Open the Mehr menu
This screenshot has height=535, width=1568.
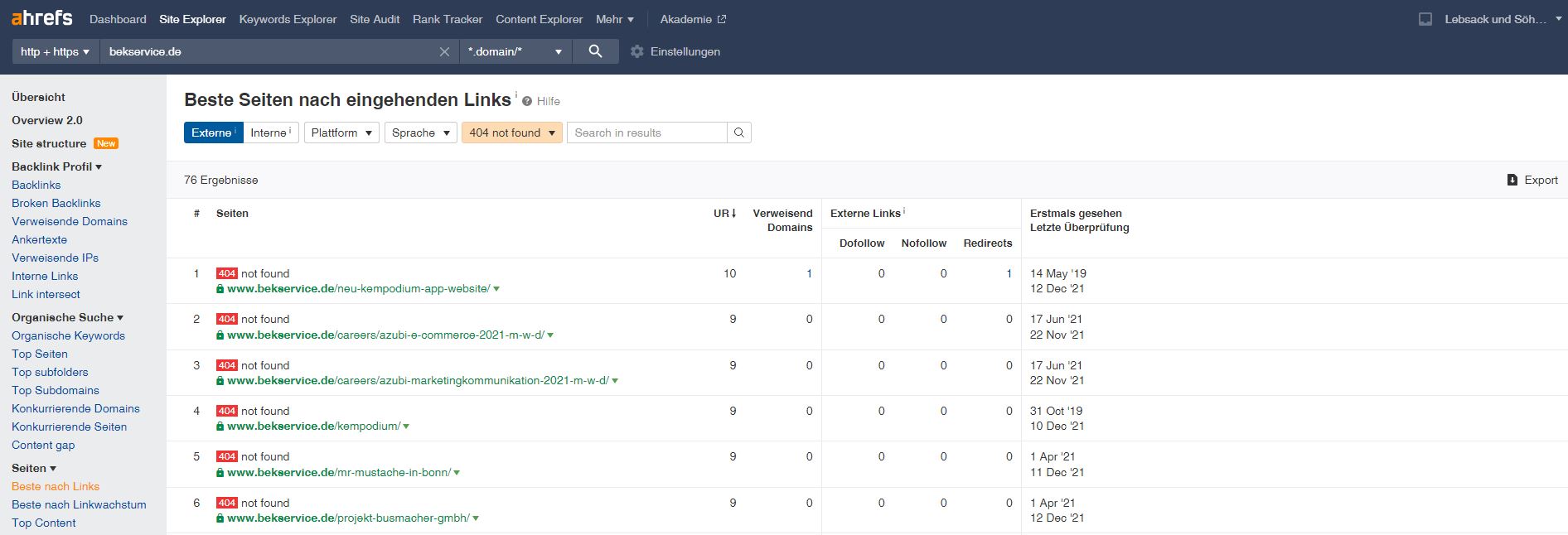tap(615, 19)
